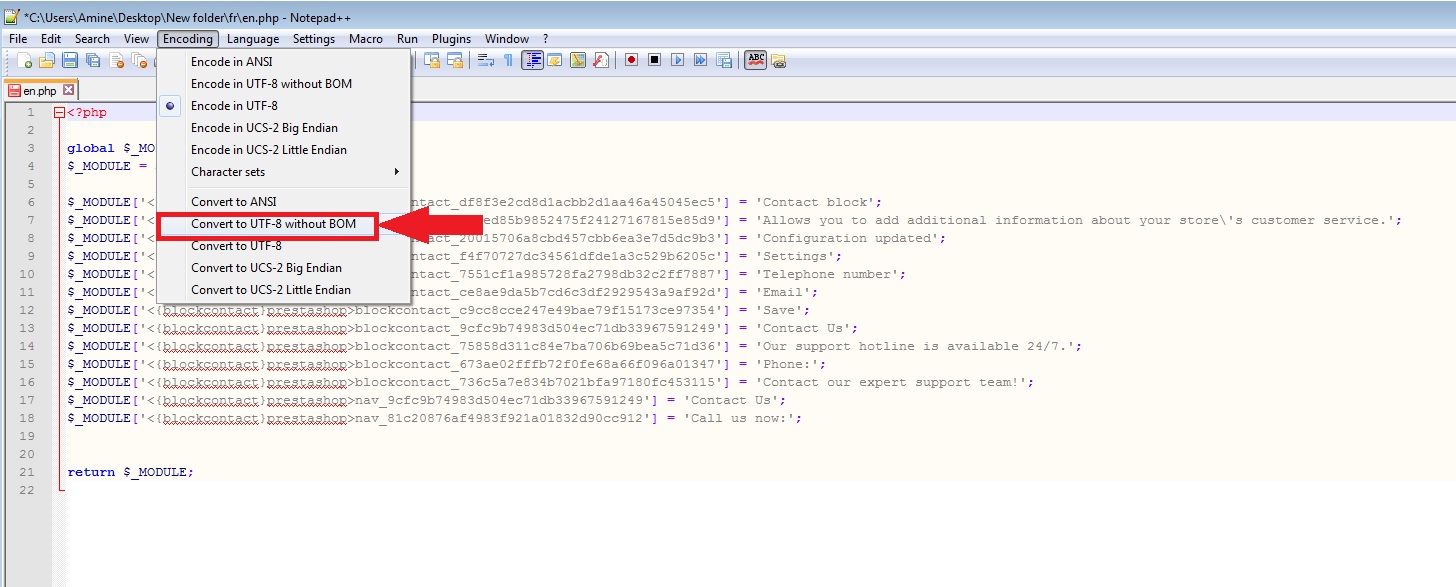Image resolution: width=1456 pixels, height=587 pixels.
Task: Click the 'Call us now:' string
Action: [742, 418]
